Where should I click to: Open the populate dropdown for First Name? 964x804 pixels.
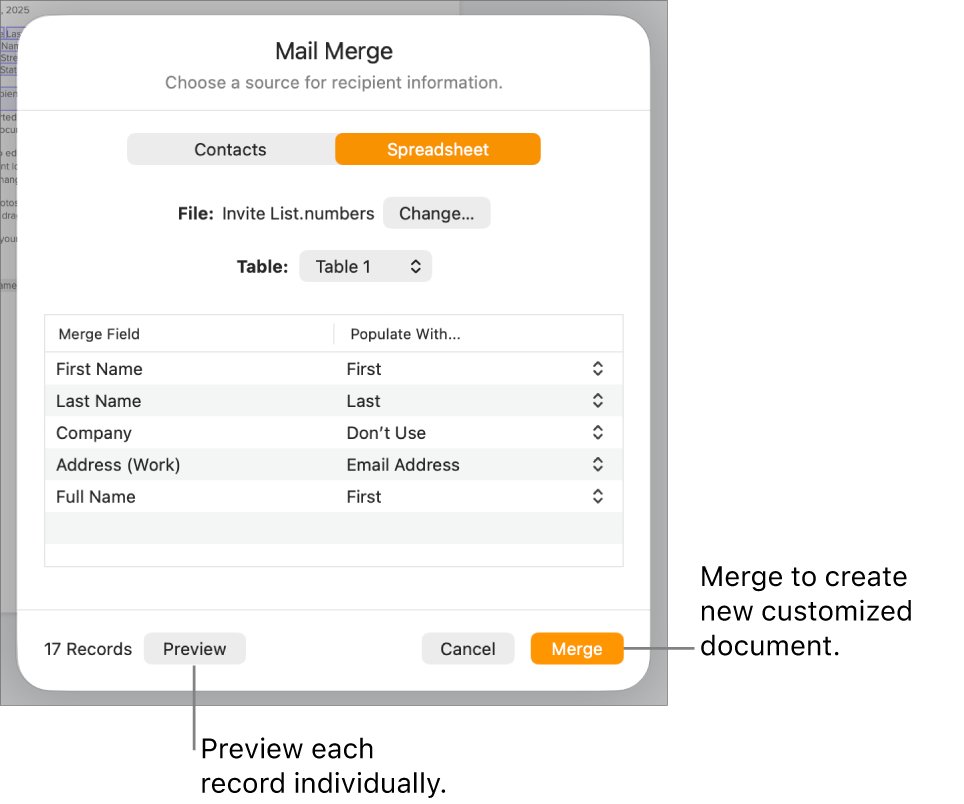tap(598, 368)
